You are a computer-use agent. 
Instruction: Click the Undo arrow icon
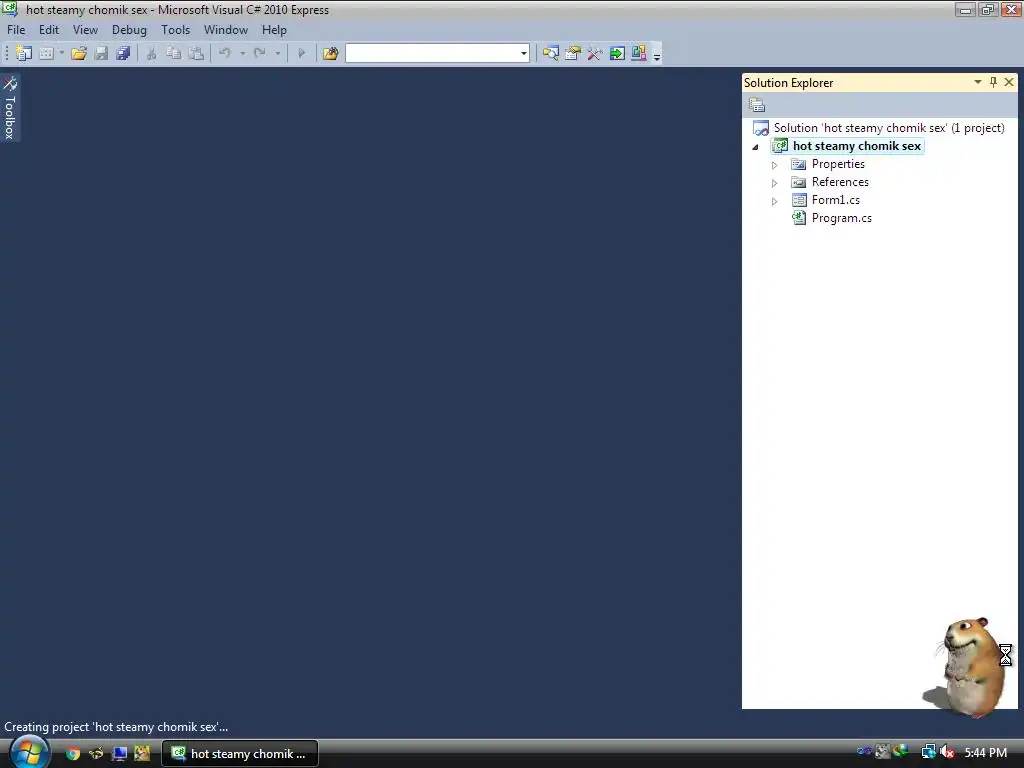pos(225,54)
